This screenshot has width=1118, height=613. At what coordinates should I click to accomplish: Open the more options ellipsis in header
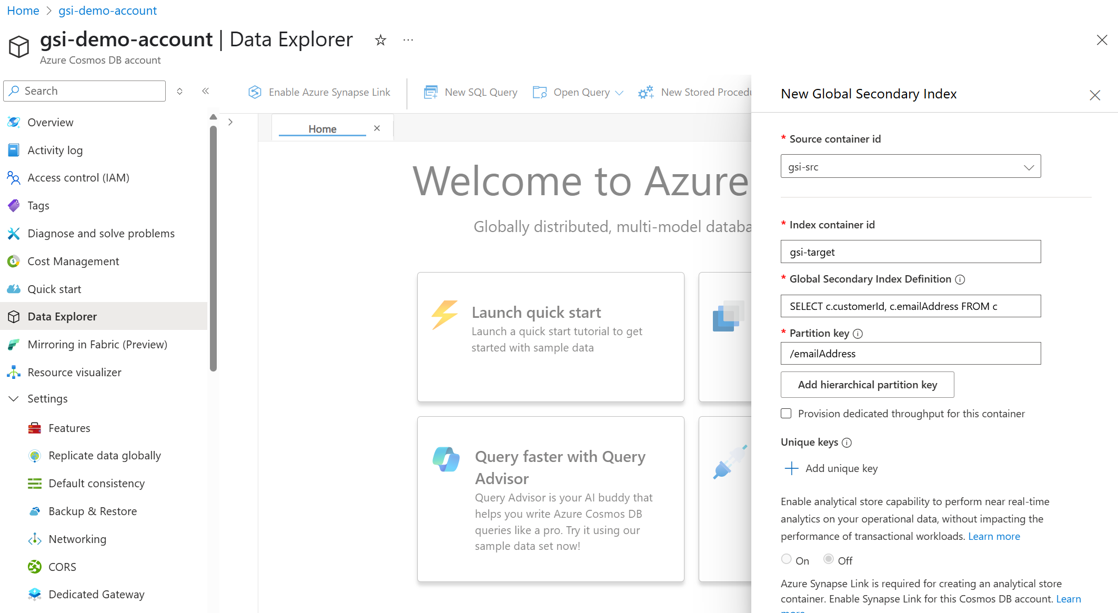(x=408, y=40)
